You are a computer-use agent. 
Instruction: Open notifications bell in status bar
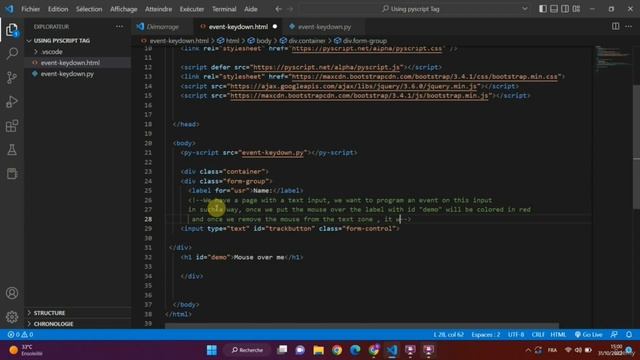pyautogui.click(x=629, y=335)
